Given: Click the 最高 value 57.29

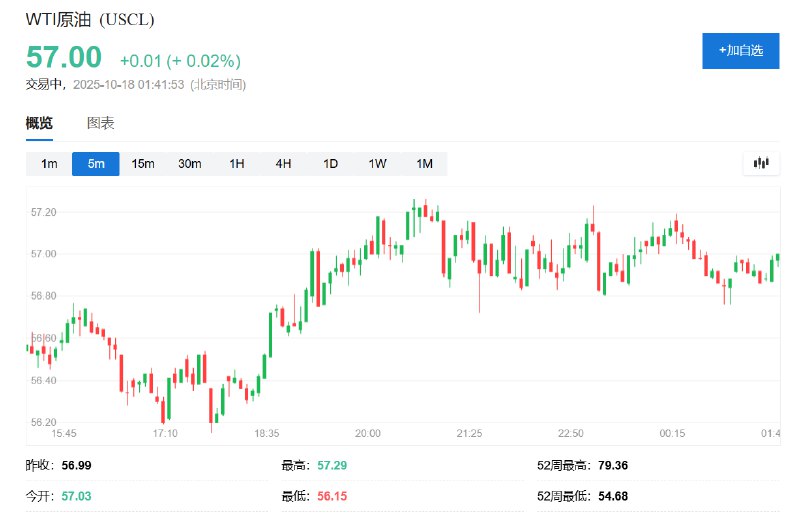Looking at the screenshot, I should click(x=334, y=466).
